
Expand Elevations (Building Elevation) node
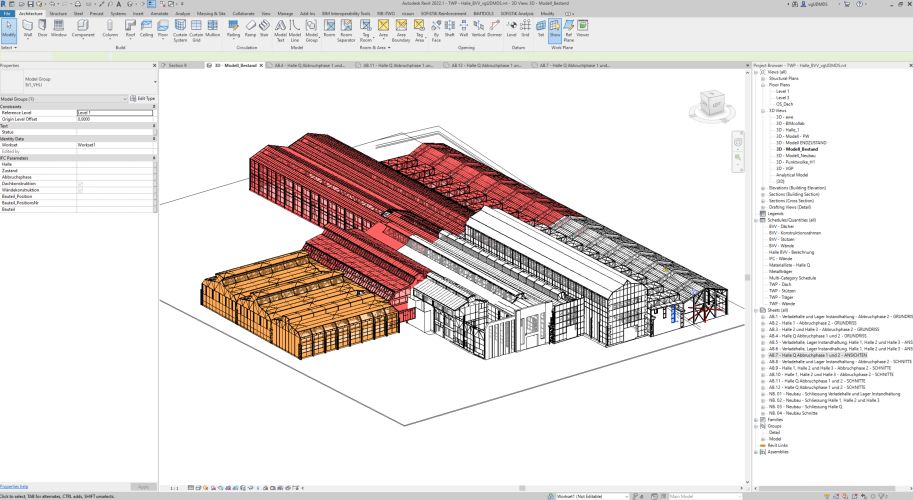[x=762, y=187]
